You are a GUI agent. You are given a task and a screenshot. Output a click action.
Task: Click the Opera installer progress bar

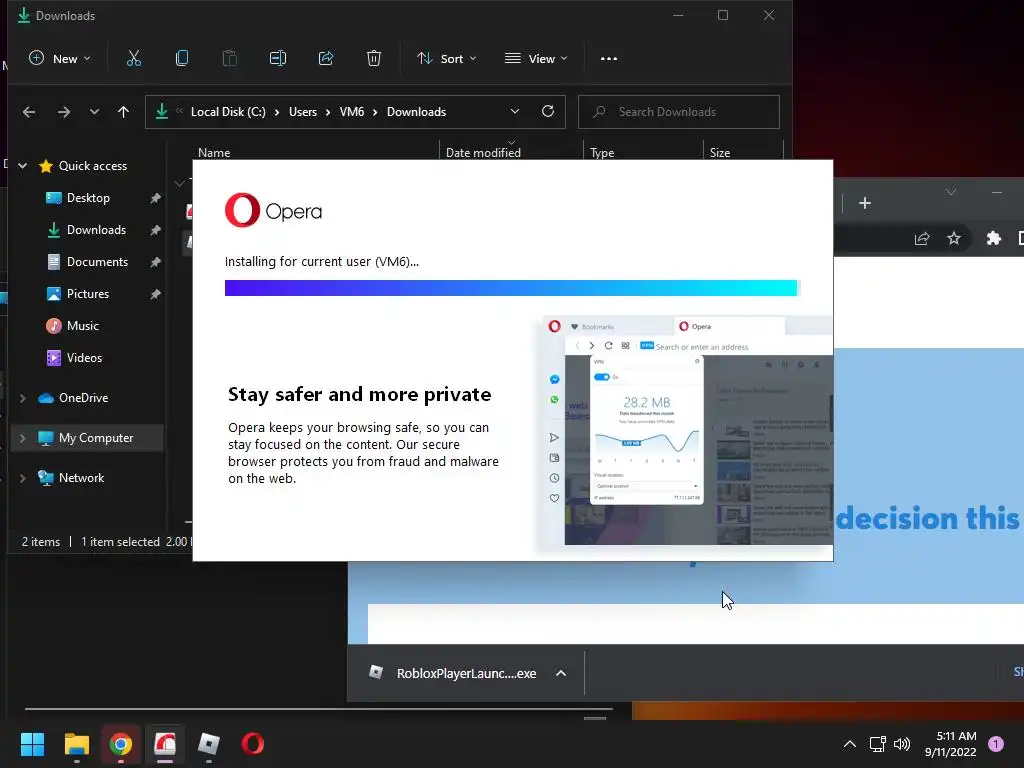(x=512, y=288)
